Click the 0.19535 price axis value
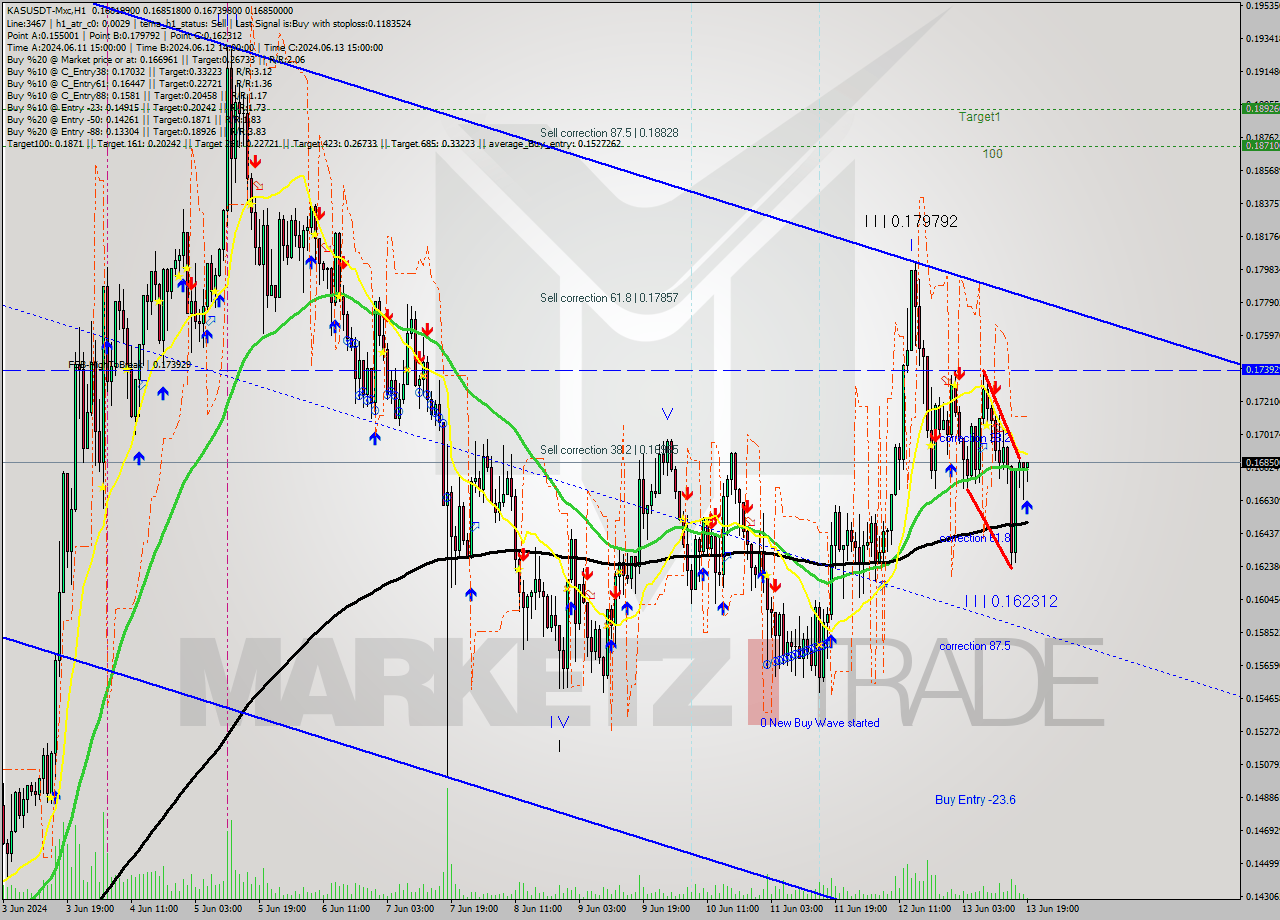1280x920 pixels. 1262,6
